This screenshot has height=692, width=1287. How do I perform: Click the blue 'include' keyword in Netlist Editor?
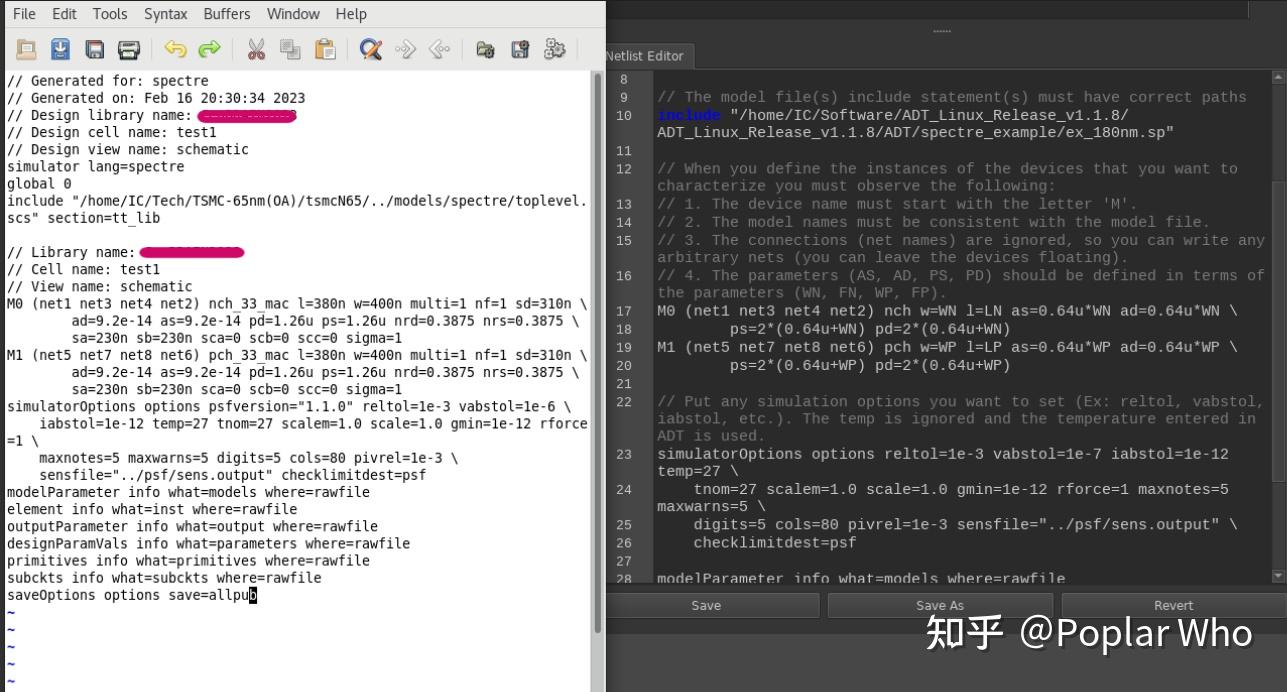pyautogui.click(x=689, y=115)
